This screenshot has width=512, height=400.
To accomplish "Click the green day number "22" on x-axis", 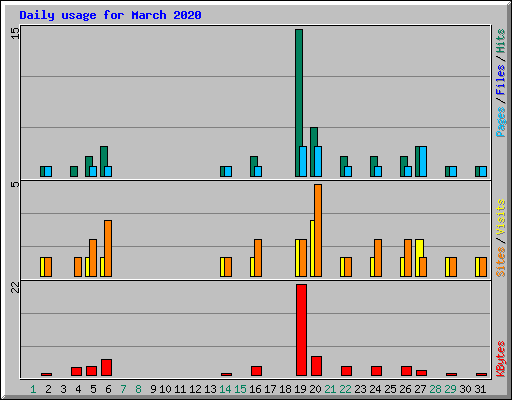I will pyautogui.click(x=345, y=389).
